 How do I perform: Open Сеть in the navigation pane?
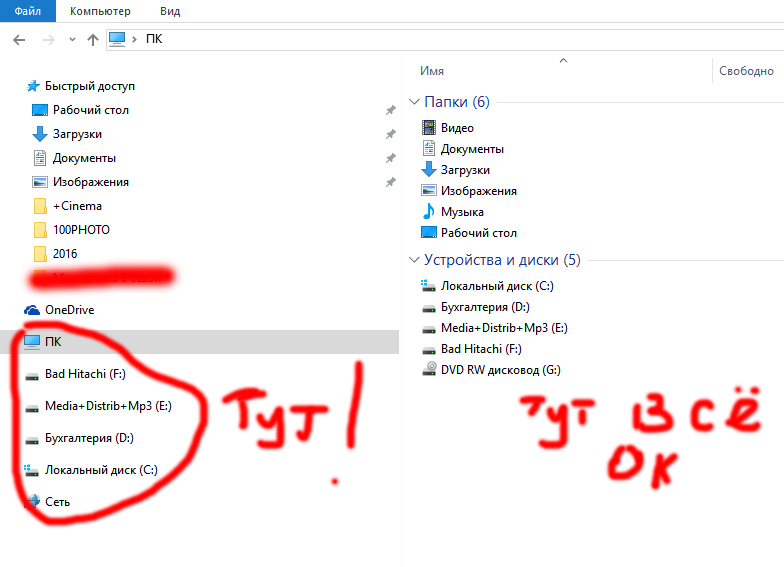coord(57,501)
